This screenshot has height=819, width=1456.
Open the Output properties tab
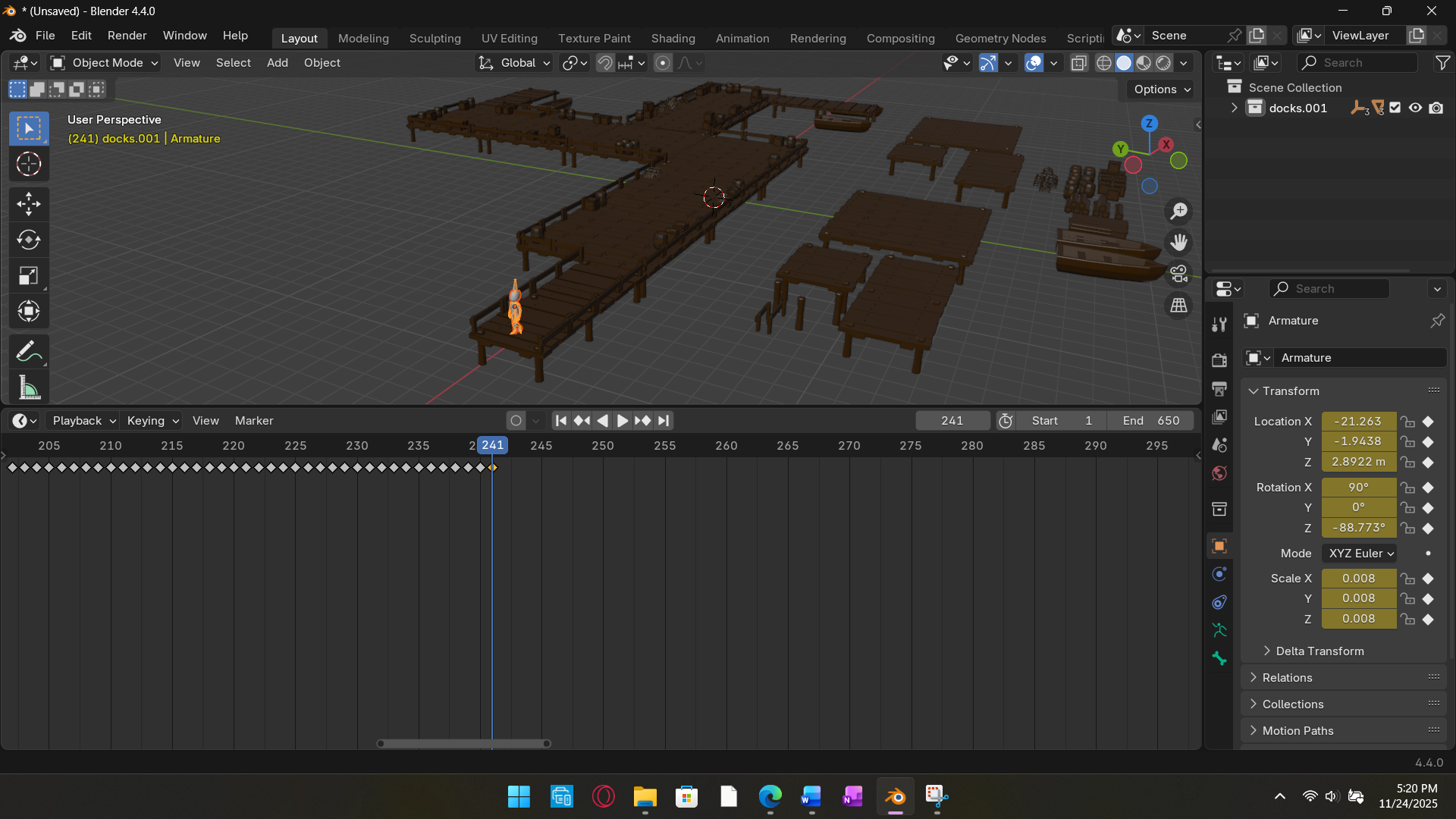click(x=1219, y=389)
